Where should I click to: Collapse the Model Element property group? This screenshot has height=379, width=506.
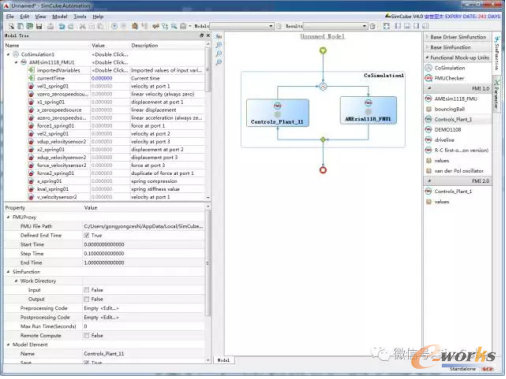point(8,345)
